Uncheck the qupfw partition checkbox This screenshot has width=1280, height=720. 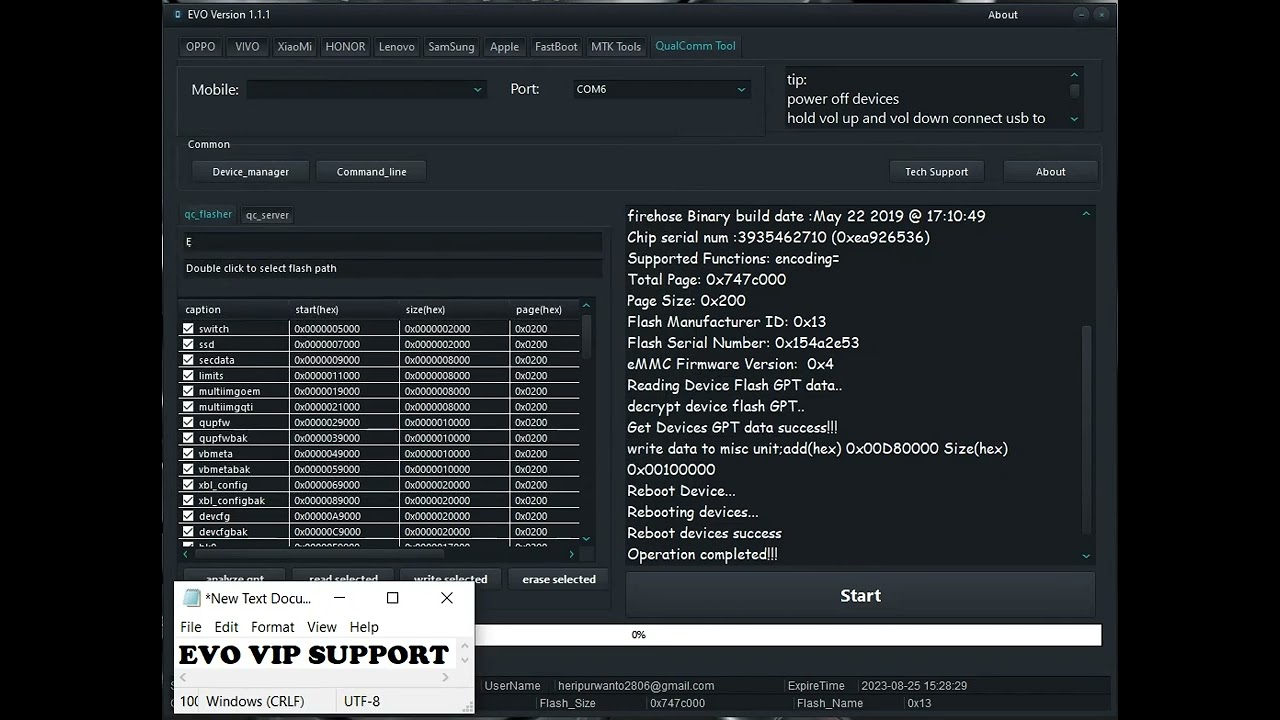pyautogui.click(x=188, y=422)
